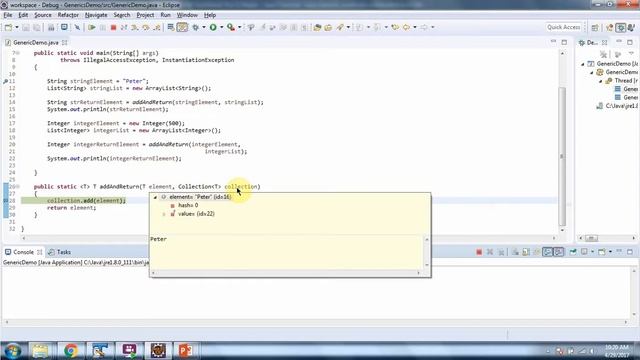
Task: Click the Disconnect debug icon
Action: coord(124,27)
